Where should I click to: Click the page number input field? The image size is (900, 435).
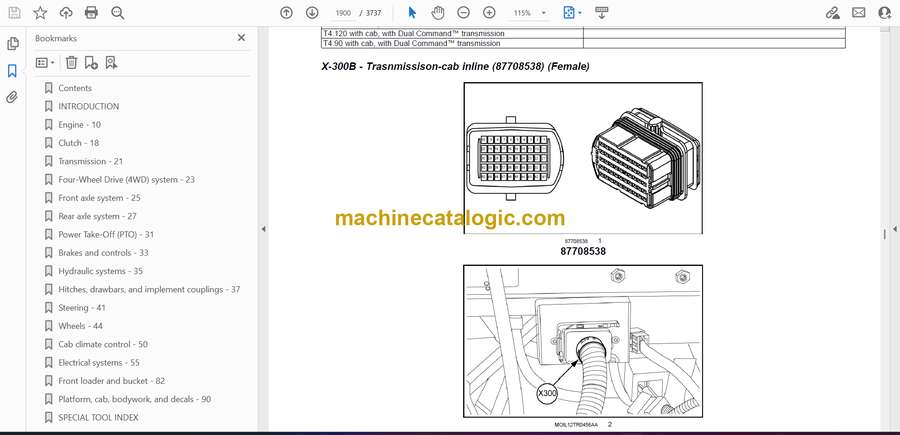tap(345, 13)
